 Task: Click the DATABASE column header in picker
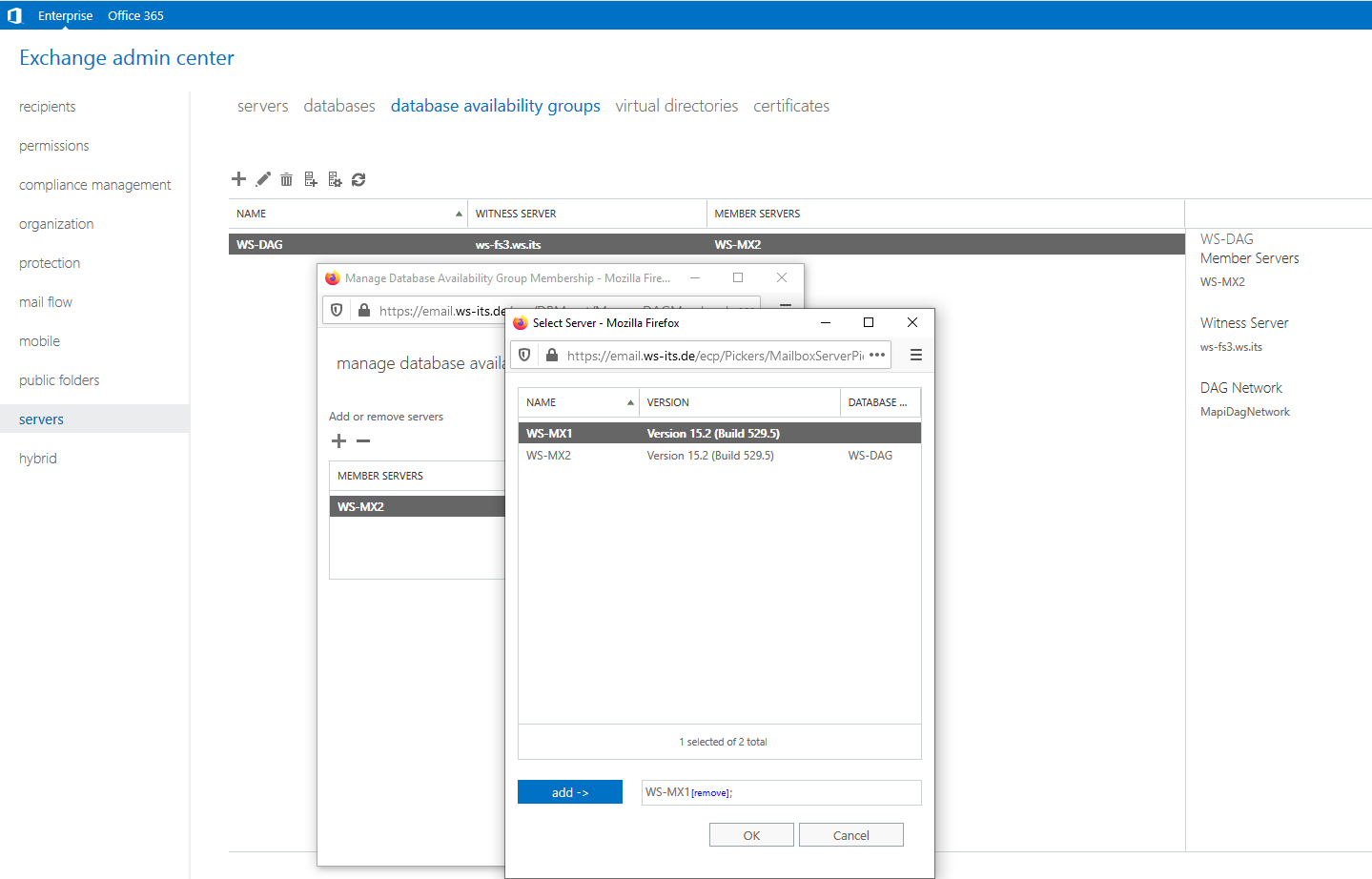pos(880,402)
